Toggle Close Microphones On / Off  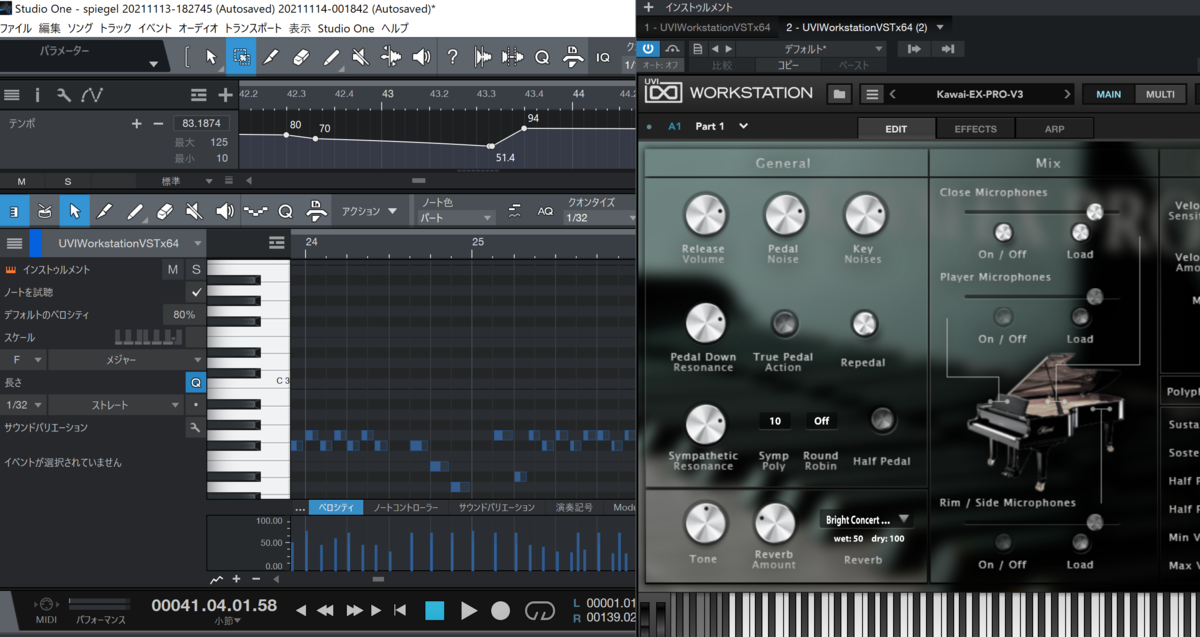[1002, 232]
